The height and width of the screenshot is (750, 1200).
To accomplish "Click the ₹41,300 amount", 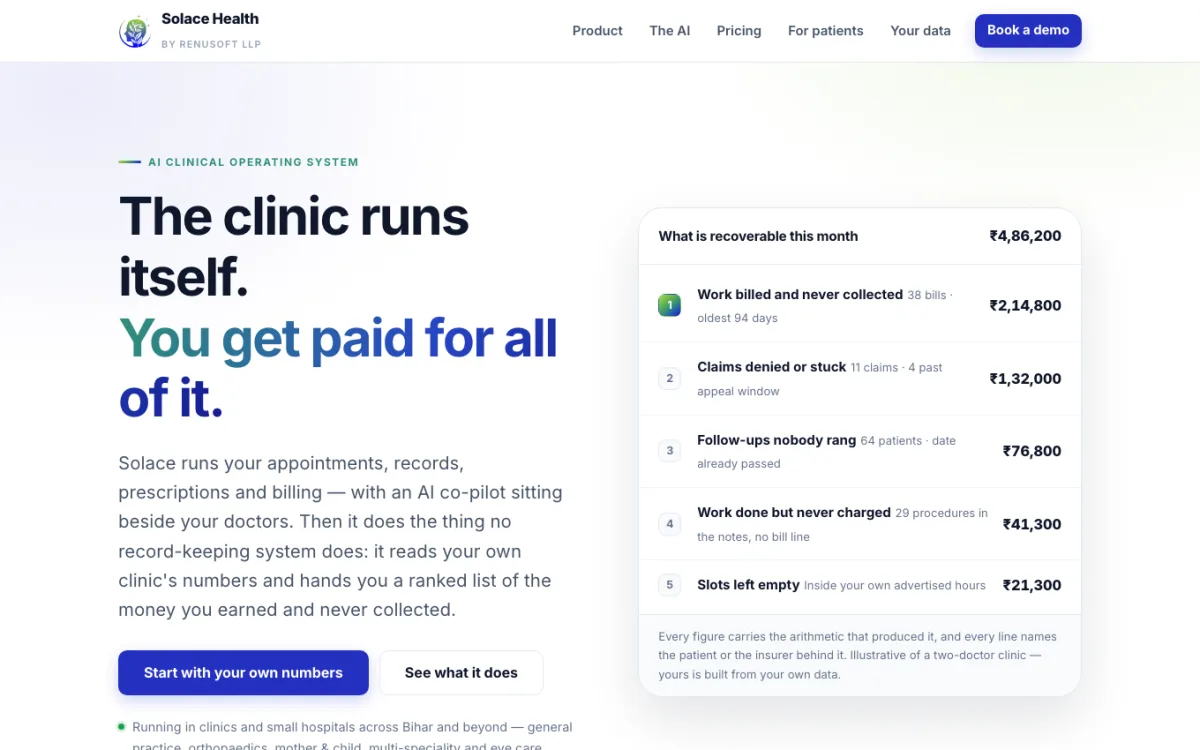I will click(x=1032, y=524).
